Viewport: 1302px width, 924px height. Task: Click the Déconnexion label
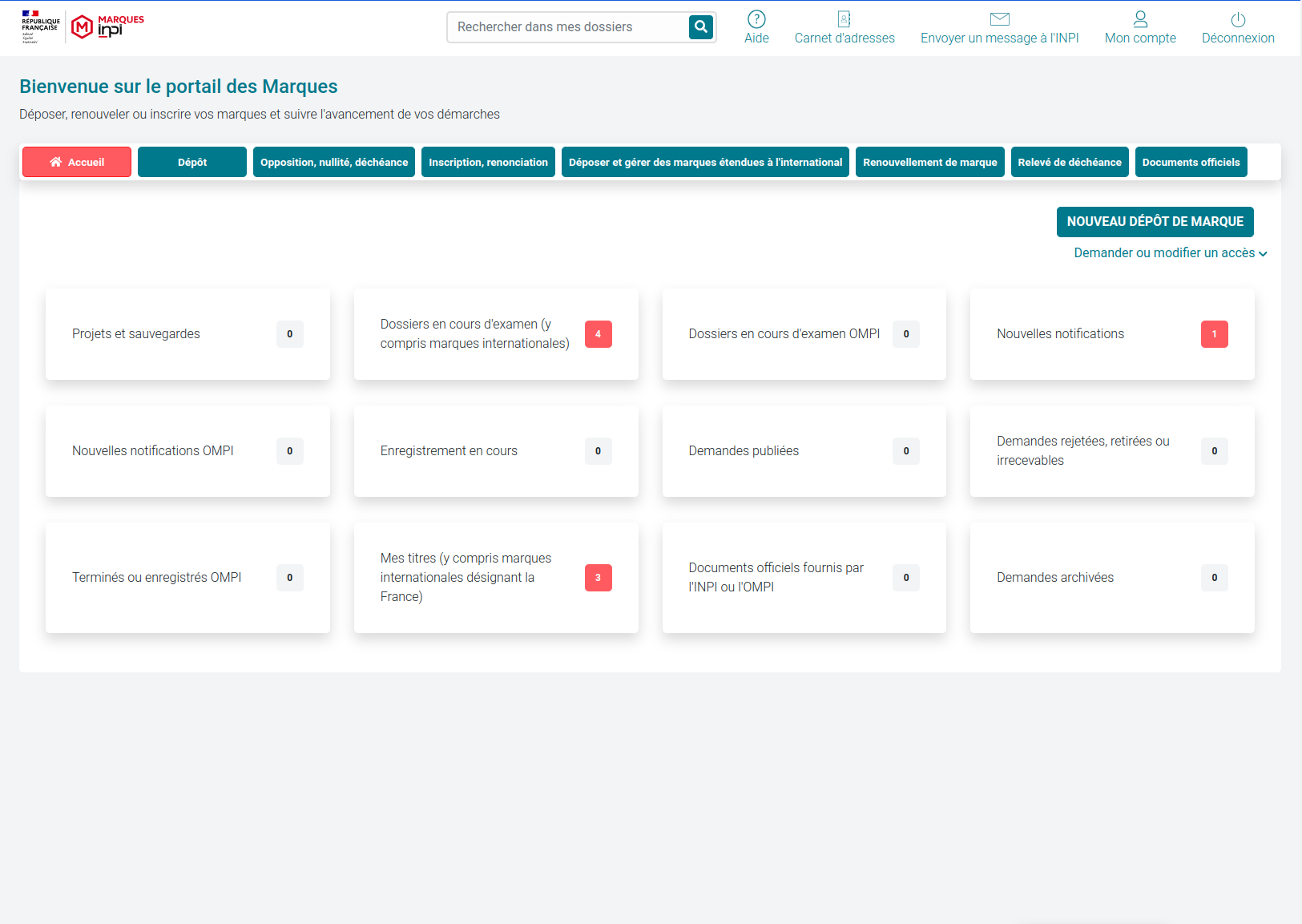point(1238,38)
